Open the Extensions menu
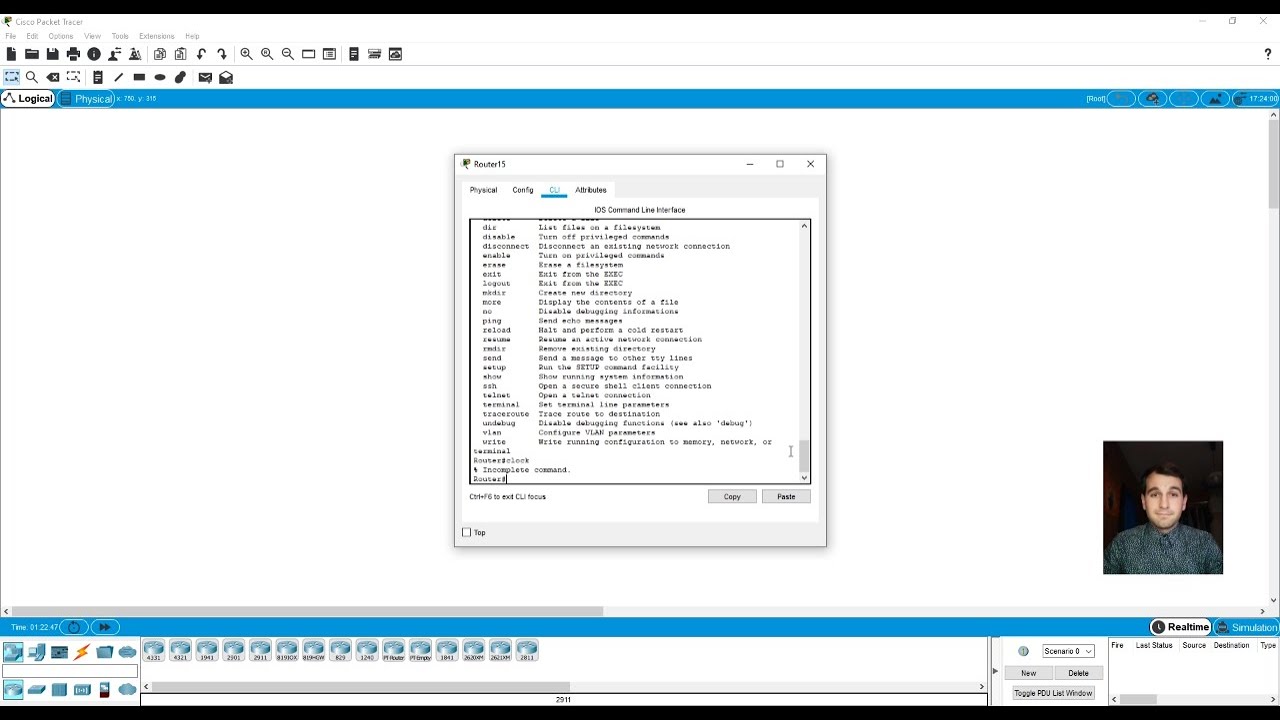Screen dimensions: 1280x720 pos(157,36)
